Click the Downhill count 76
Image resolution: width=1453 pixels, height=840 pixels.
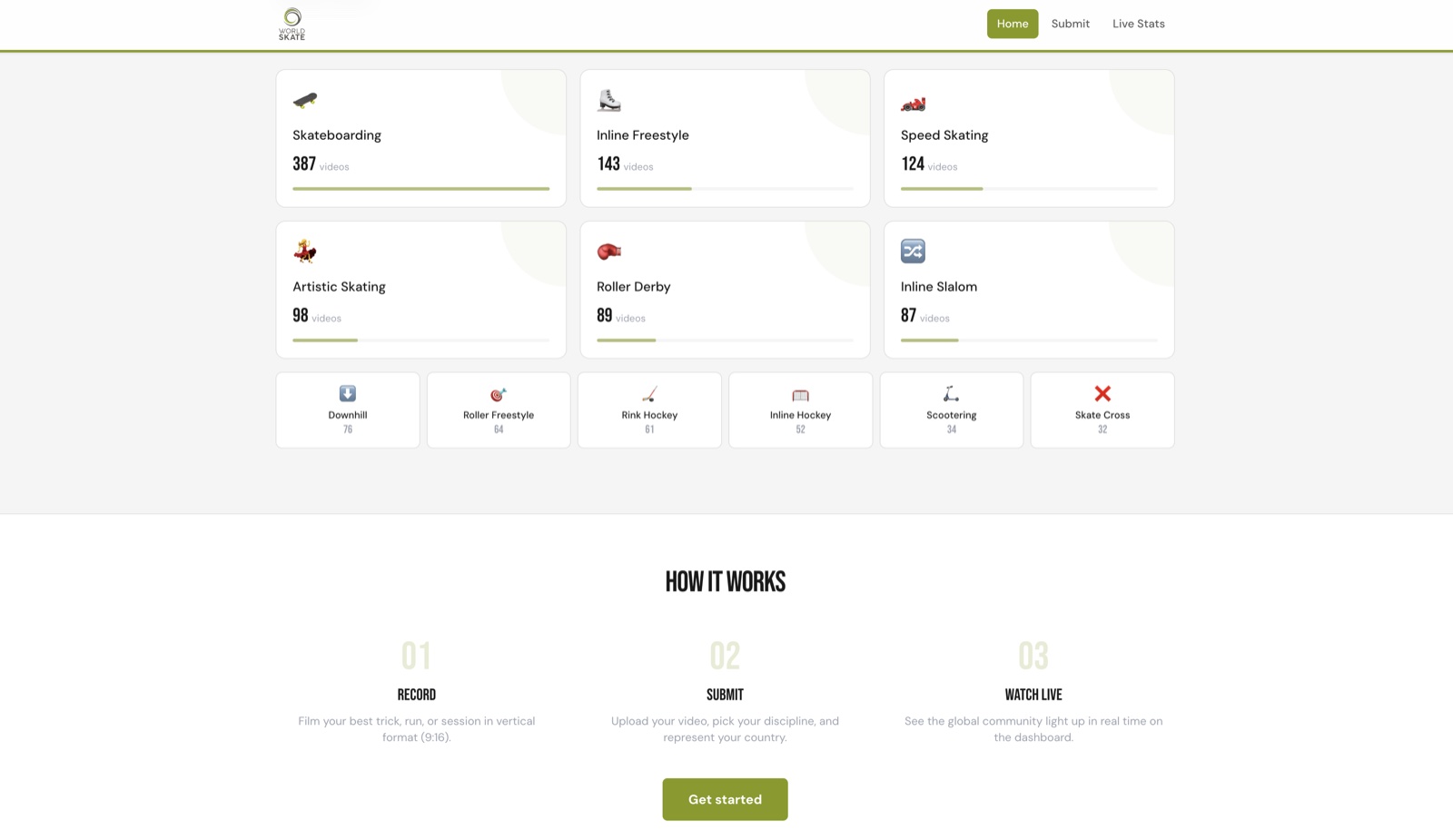point(348,430)
